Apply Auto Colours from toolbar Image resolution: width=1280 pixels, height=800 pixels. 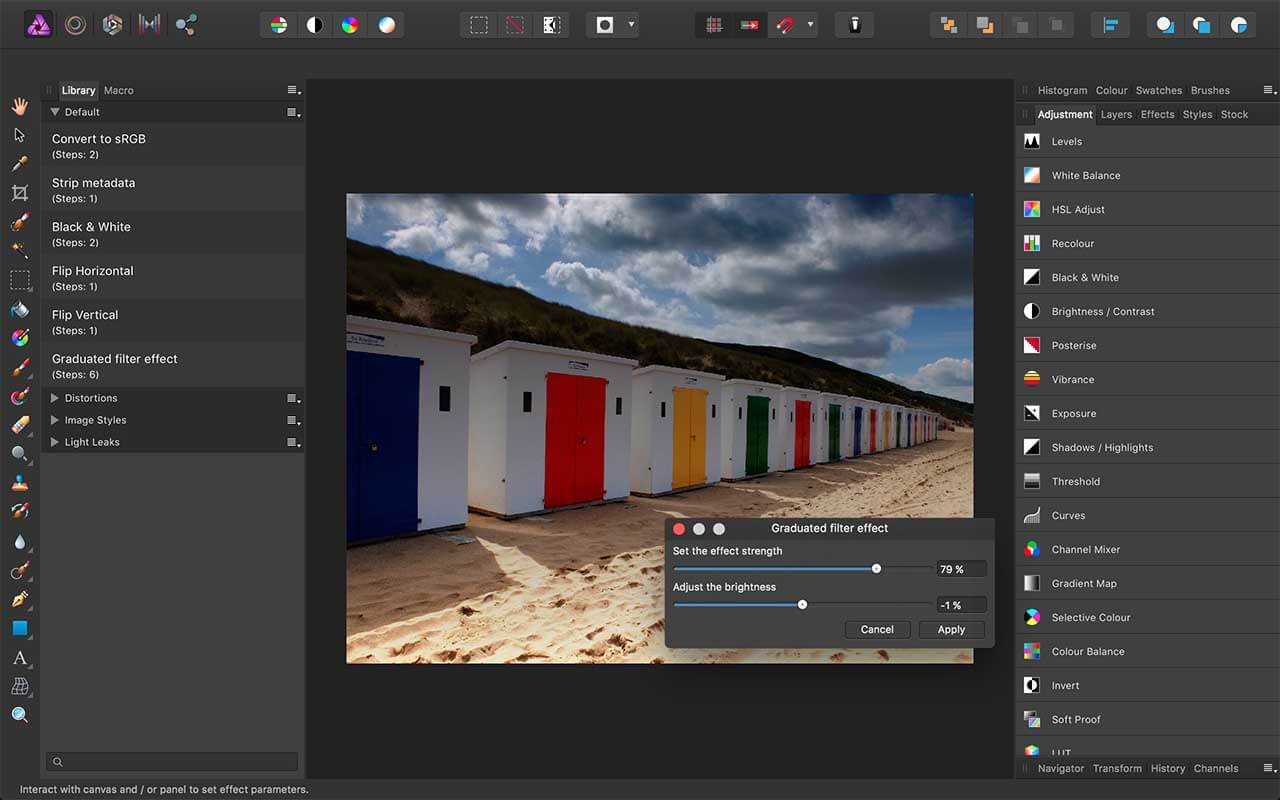pos(349,25)
